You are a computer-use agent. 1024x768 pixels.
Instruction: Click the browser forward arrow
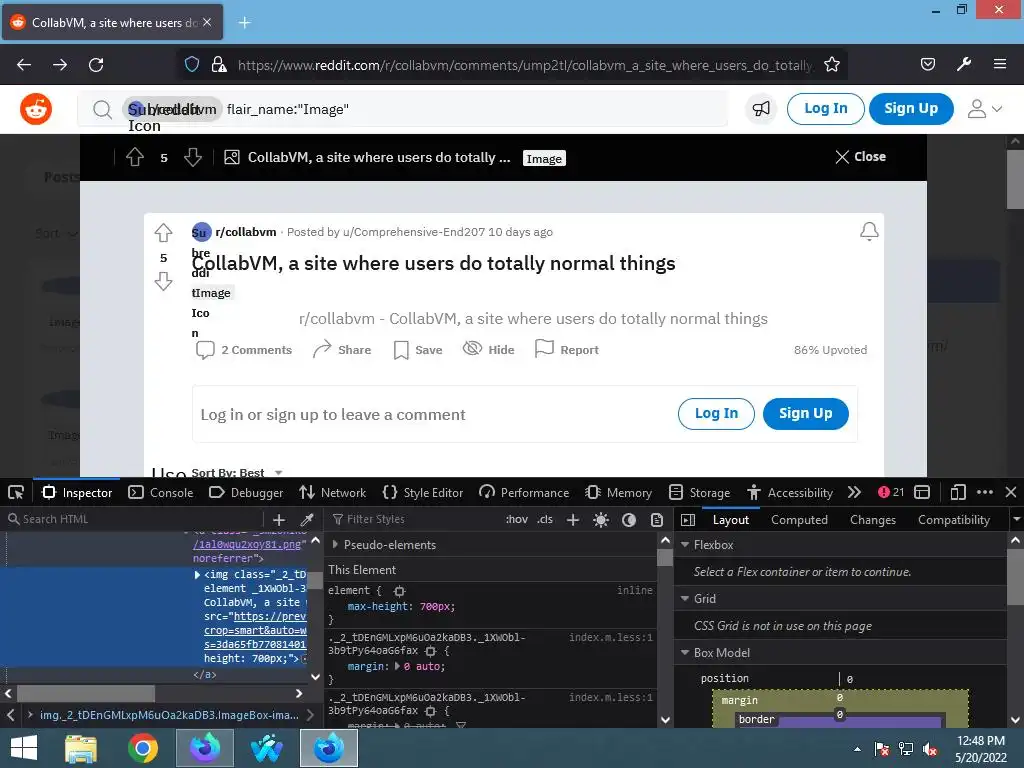pyautogui.click(x=60, y=65)
